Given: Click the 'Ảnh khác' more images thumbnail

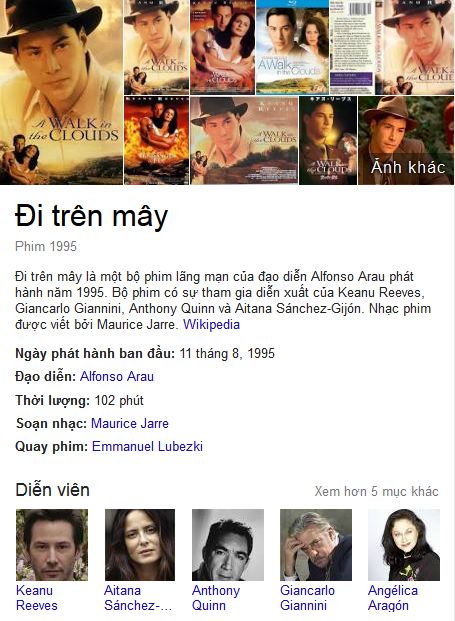Looking at the screenshot, I should pos(406,141).
